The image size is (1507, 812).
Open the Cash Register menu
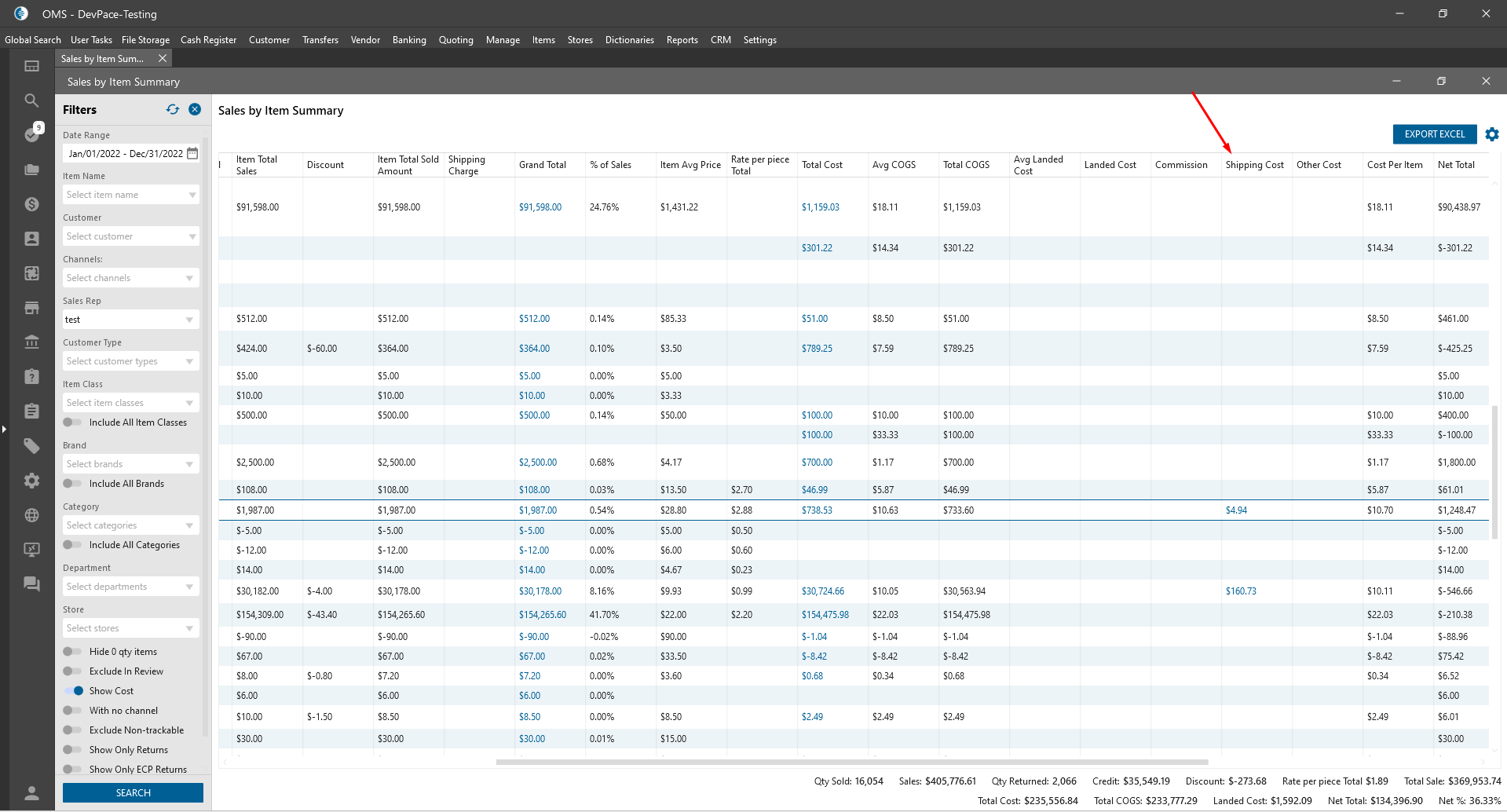(x=208, y=40)
